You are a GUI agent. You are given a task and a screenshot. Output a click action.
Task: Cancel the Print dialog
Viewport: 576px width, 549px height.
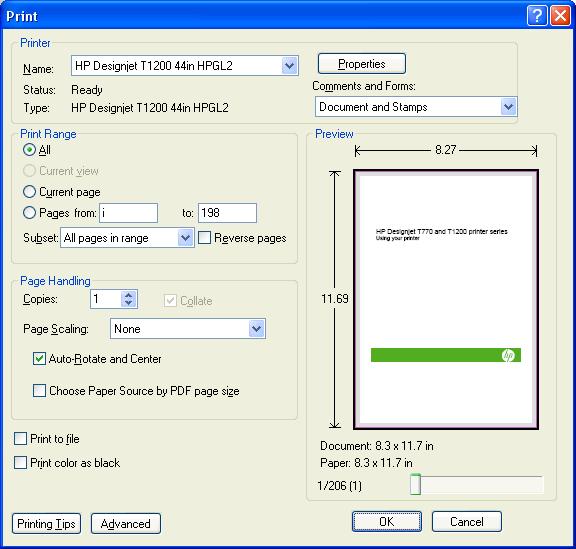(x=467, y=521)
